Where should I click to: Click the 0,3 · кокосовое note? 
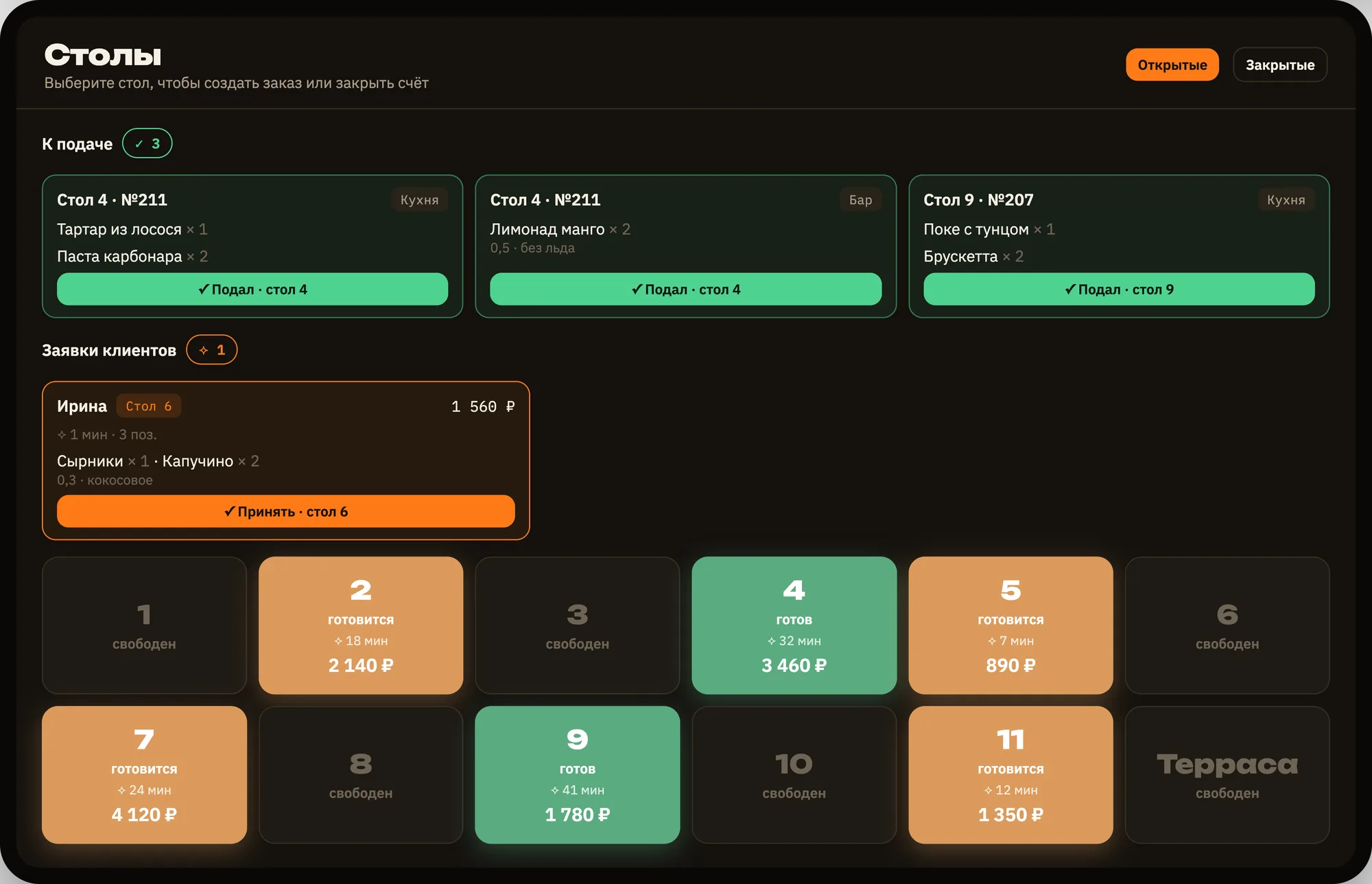105,480
